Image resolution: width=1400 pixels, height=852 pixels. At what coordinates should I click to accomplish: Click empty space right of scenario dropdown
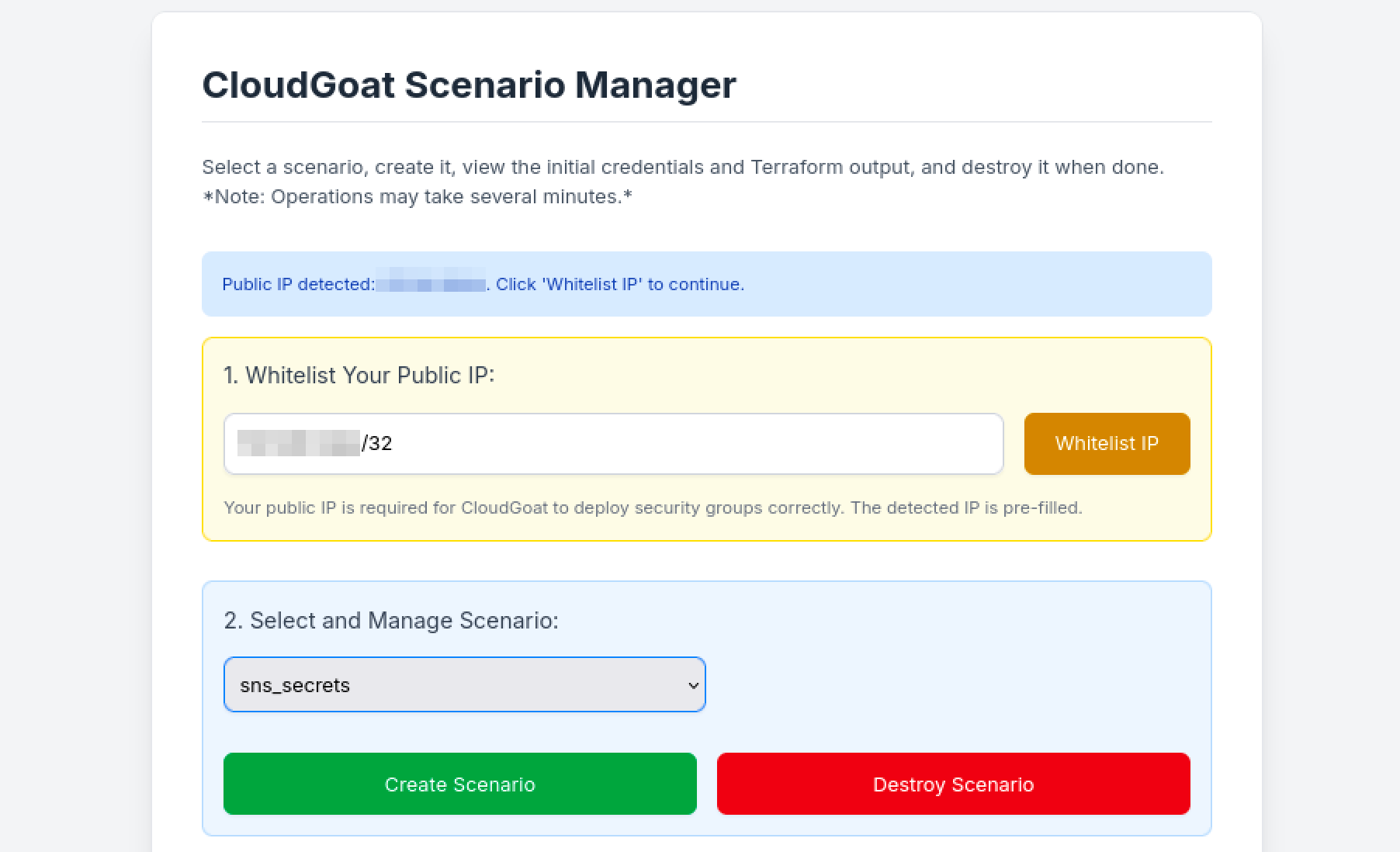pyautogui.click(x=947, y=685)
